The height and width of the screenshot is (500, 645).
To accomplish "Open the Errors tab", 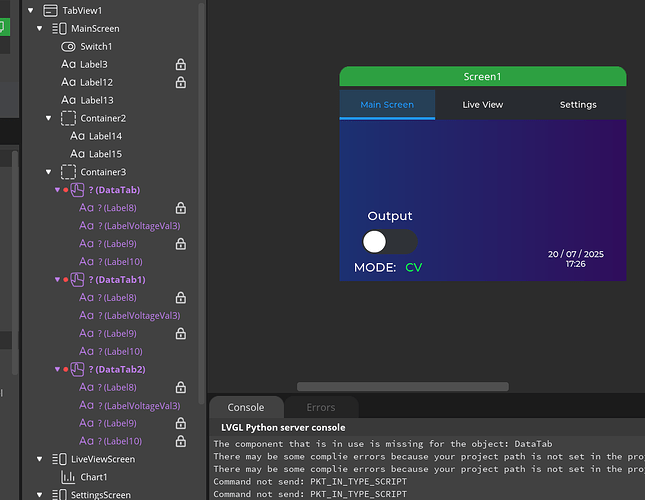I will pos(321,407).
